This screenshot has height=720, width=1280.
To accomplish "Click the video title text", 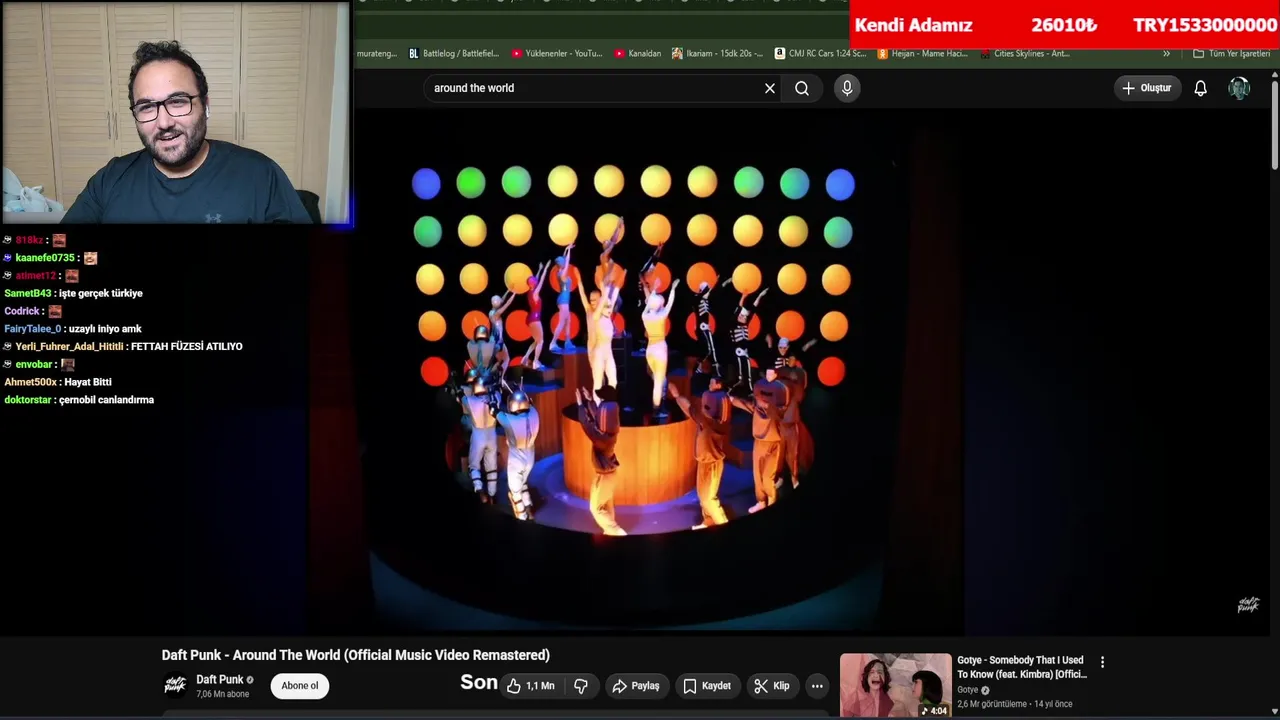I will [356, 655].
